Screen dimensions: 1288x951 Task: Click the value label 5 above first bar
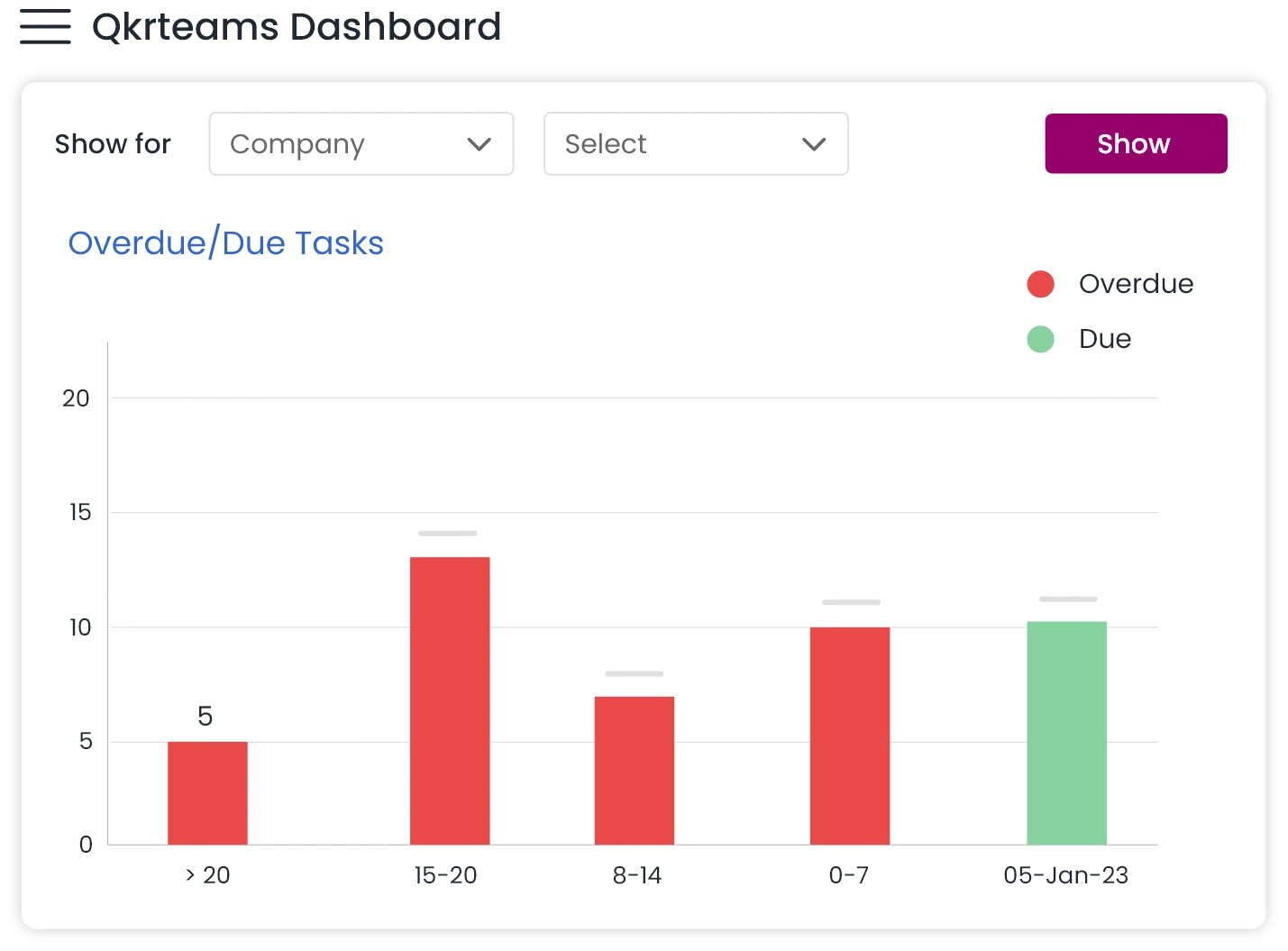pos(206,717)
